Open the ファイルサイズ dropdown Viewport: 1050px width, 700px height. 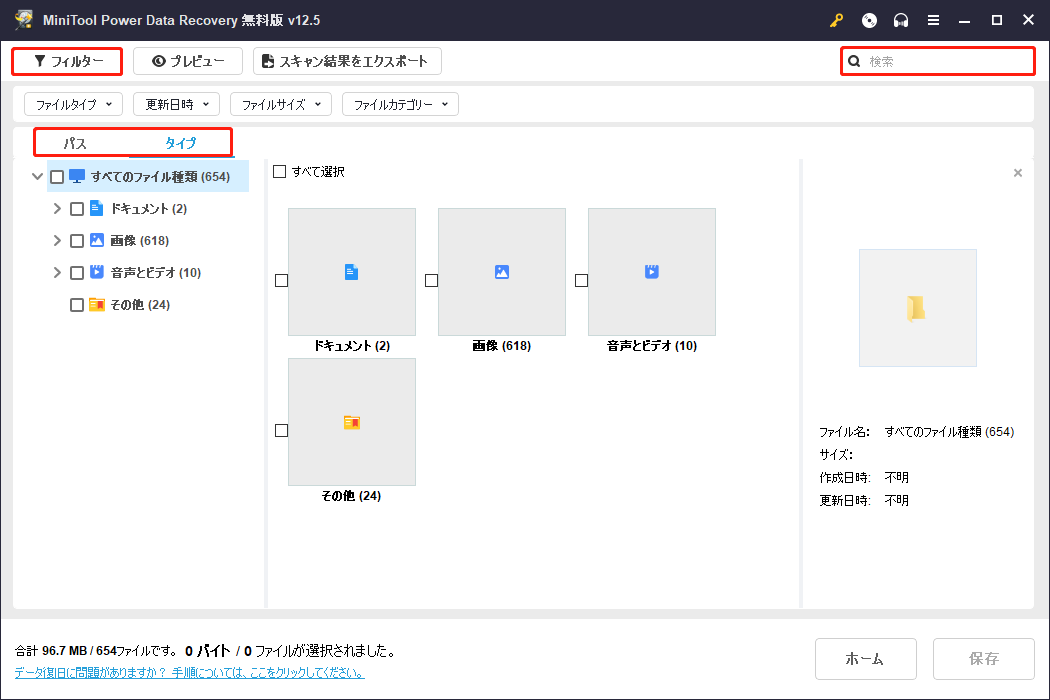click(281, 104)
